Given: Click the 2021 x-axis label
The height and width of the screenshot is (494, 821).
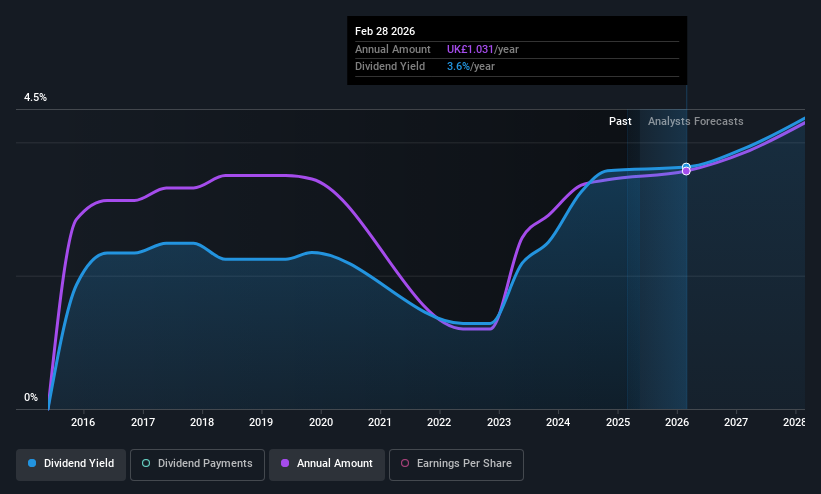Looking at the screenshot, I should tap(380, 422).
